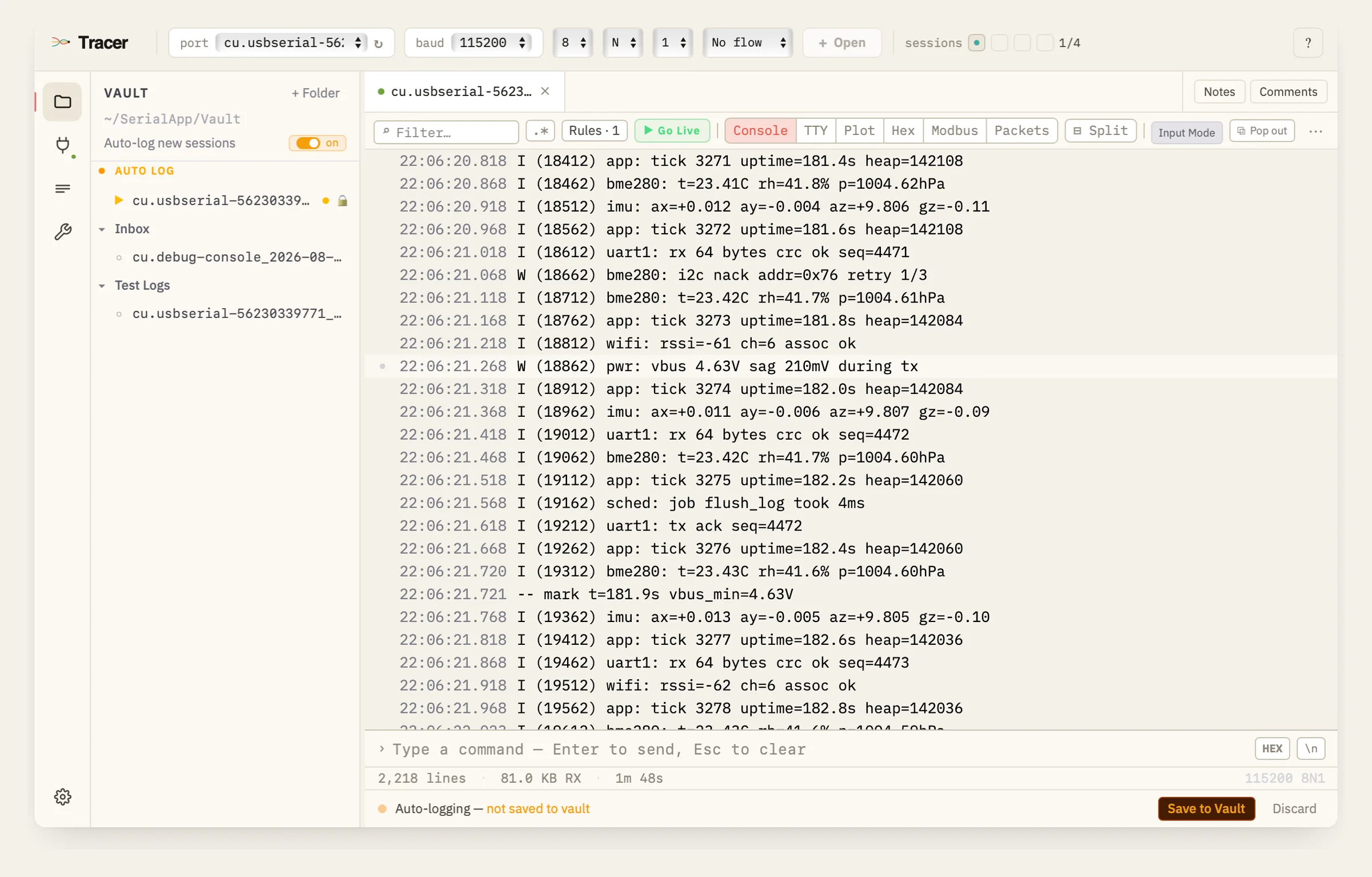Select the AUTO LOG cu.usbserial-56230339 entry
This screenshot has width=1372, height=877.
[226, 201]
